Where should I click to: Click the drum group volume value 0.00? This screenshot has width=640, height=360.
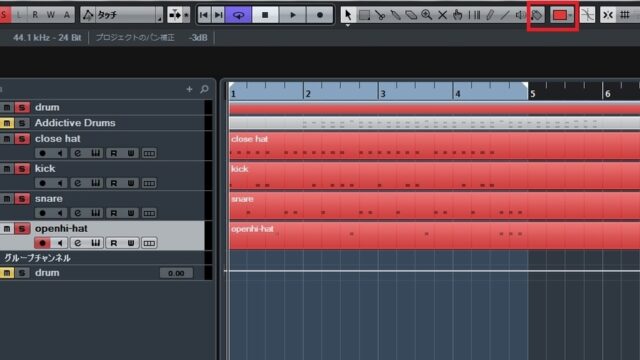176,273
